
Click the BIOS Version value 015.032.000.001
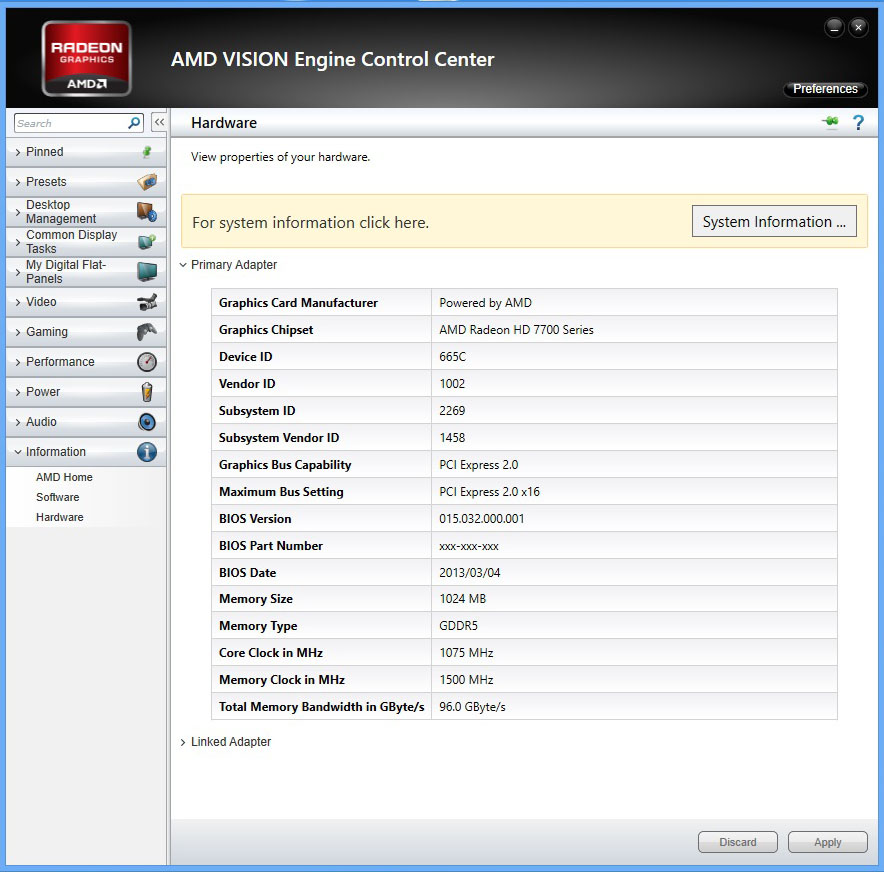481,519
